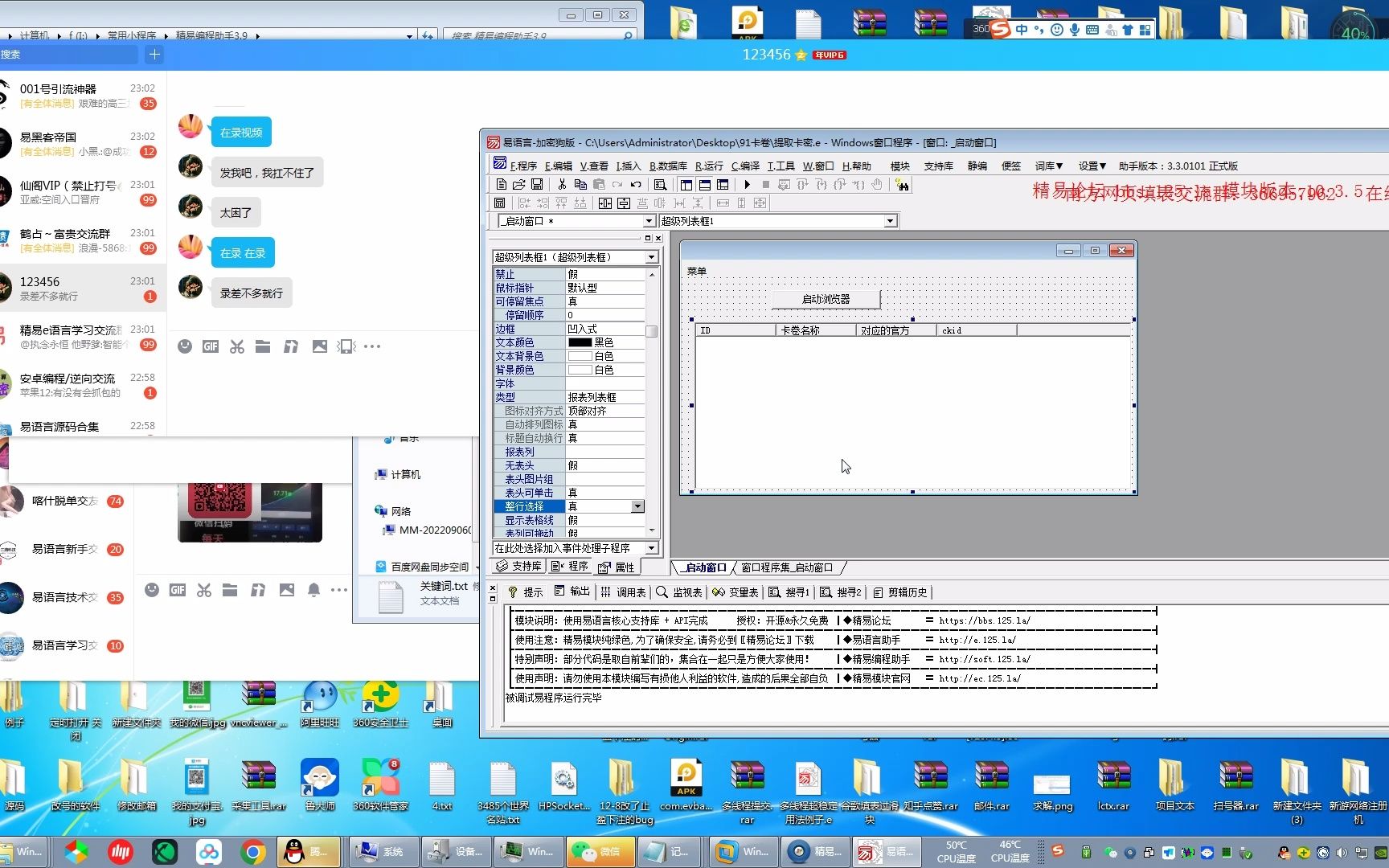Click the picture icon in the 123456 chat toolbar

pyautogui.click(x=320, y=346)
